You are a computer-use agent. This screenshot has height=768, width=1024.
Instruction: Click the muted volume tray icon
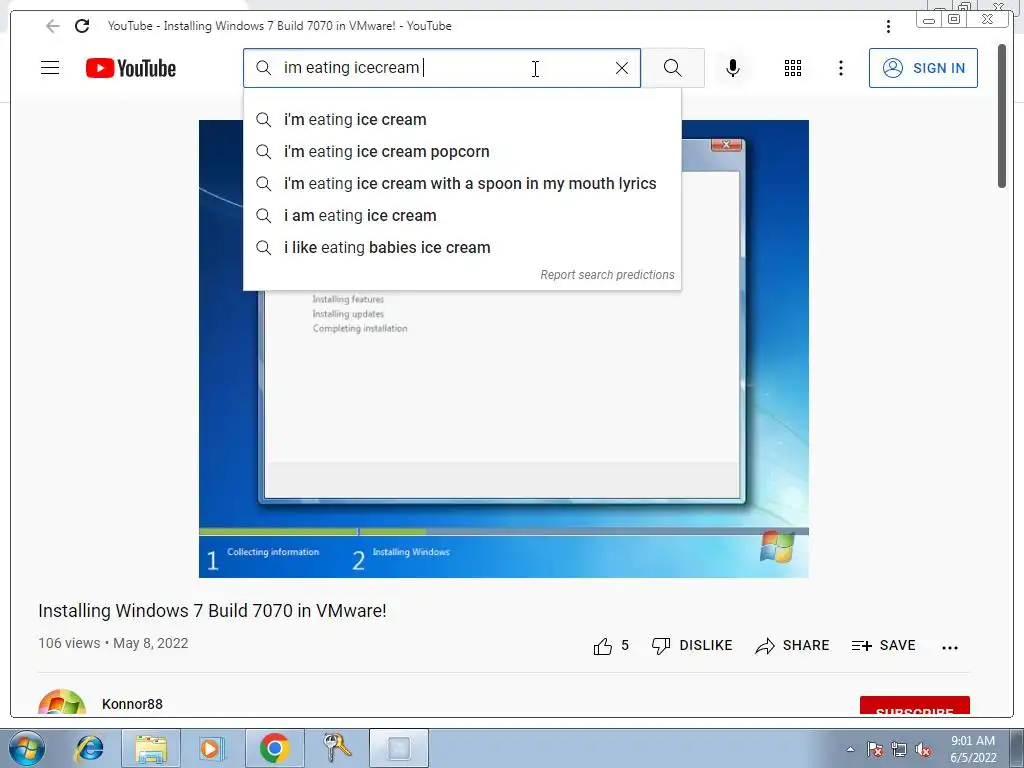(x=923, y=749)
